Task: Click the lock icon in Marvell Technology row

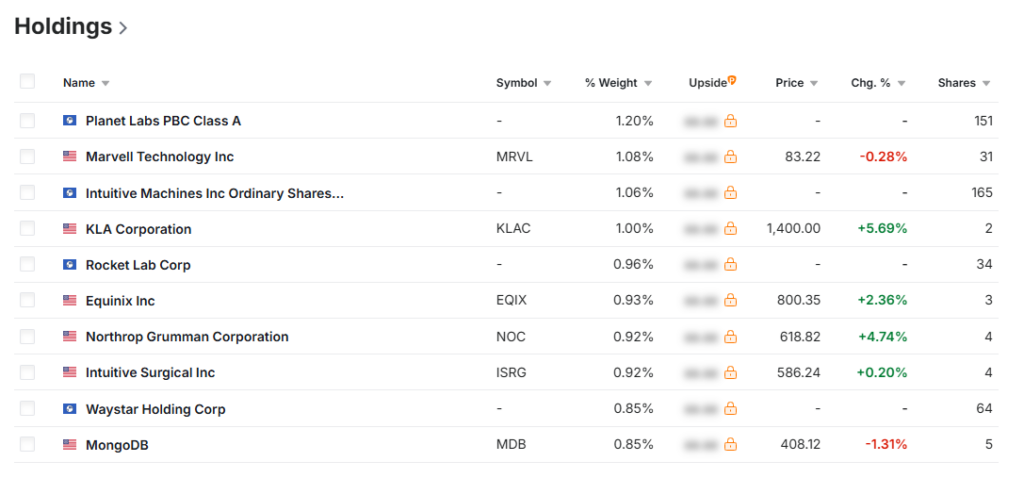Action: 731,157
